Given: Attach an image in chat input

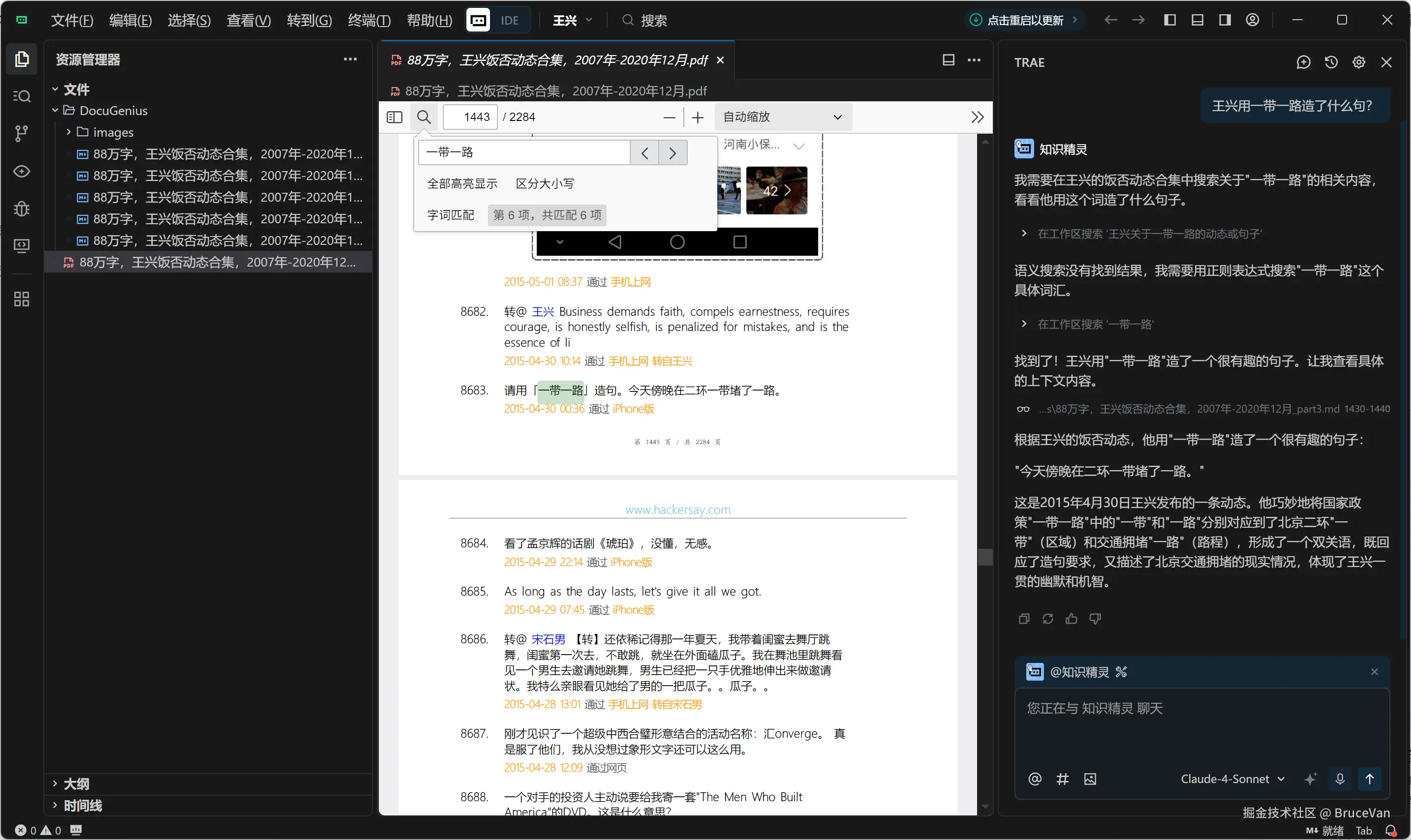Looking at the screenshot, I should point(1090,779).
